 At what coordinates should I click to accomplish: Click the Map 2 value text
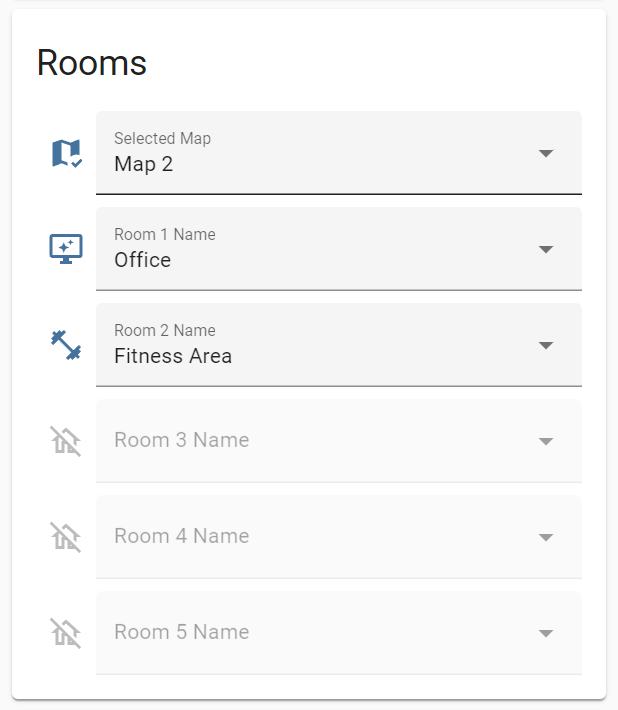coord(144,164)
